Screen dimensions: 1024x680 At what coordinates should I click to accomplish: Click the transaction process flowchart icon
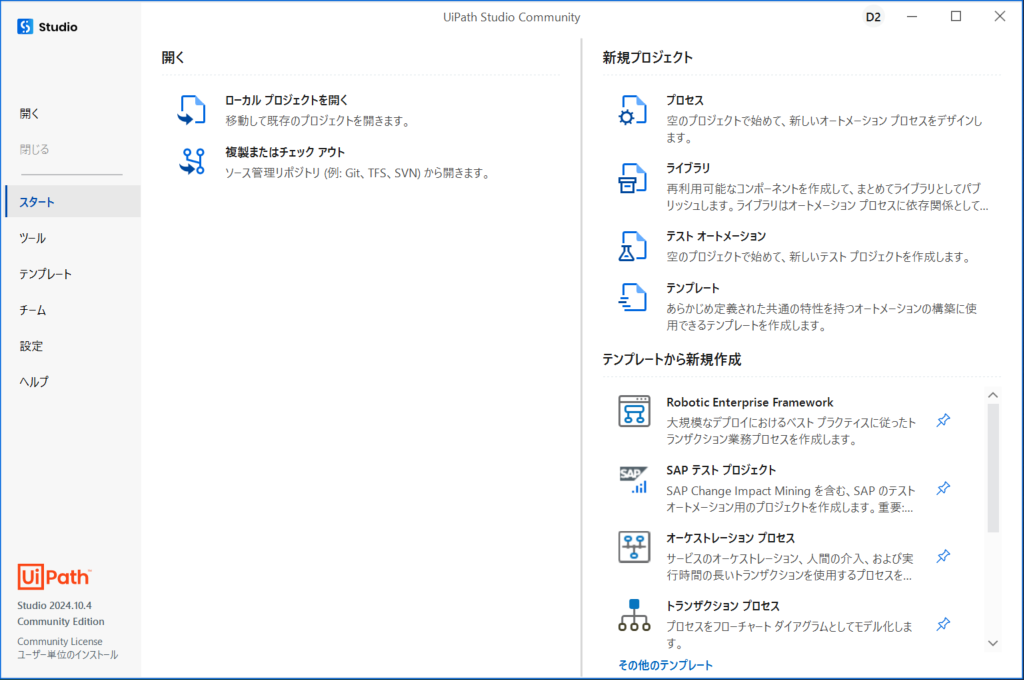tap(634, 615)
